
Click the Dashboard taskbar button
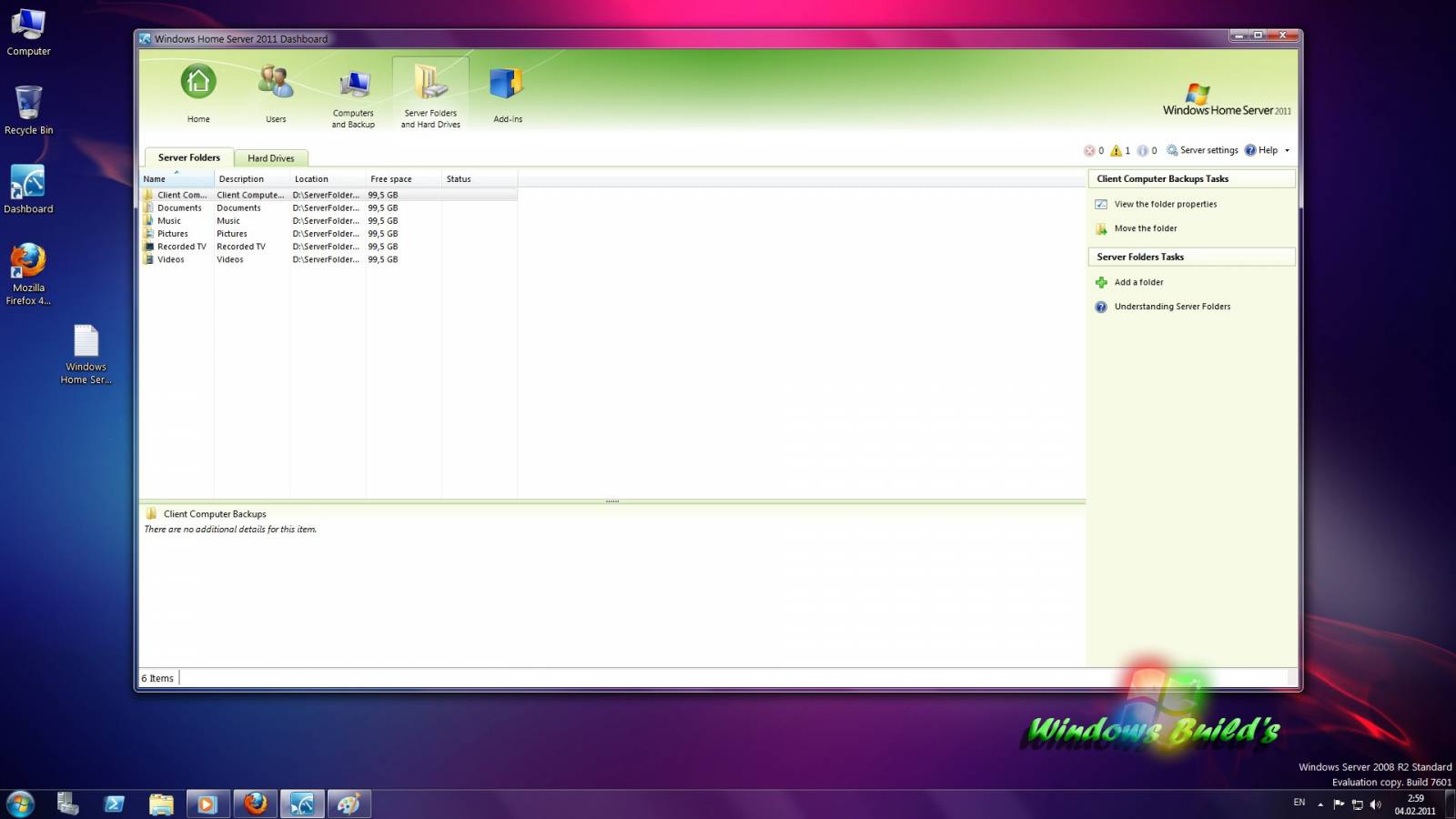tap(302, 804)
